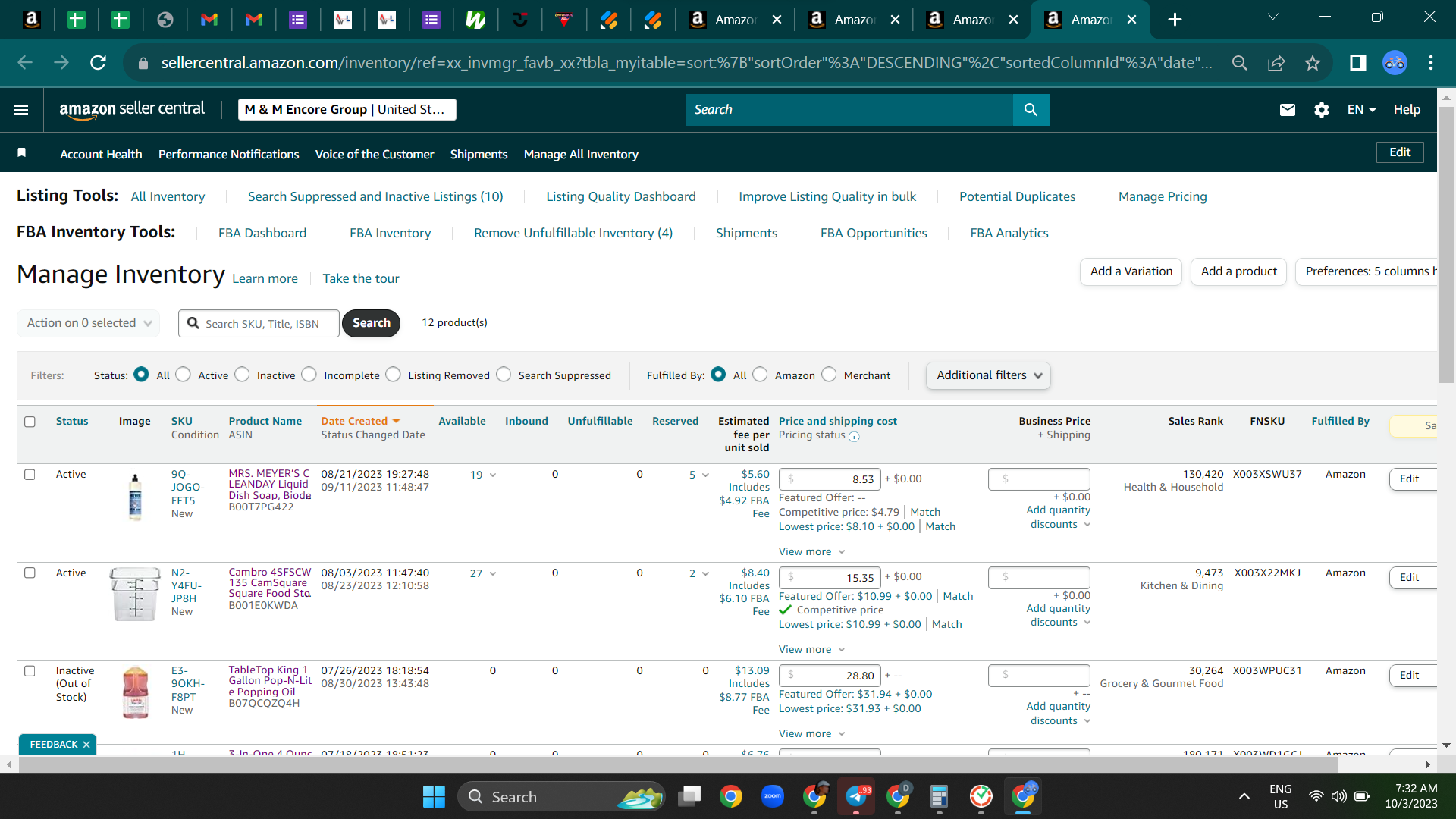The width and height of the screenshot is (1456, 819).
Task: Select the Search Suppressed status radio filter
Action: [504, 375]
